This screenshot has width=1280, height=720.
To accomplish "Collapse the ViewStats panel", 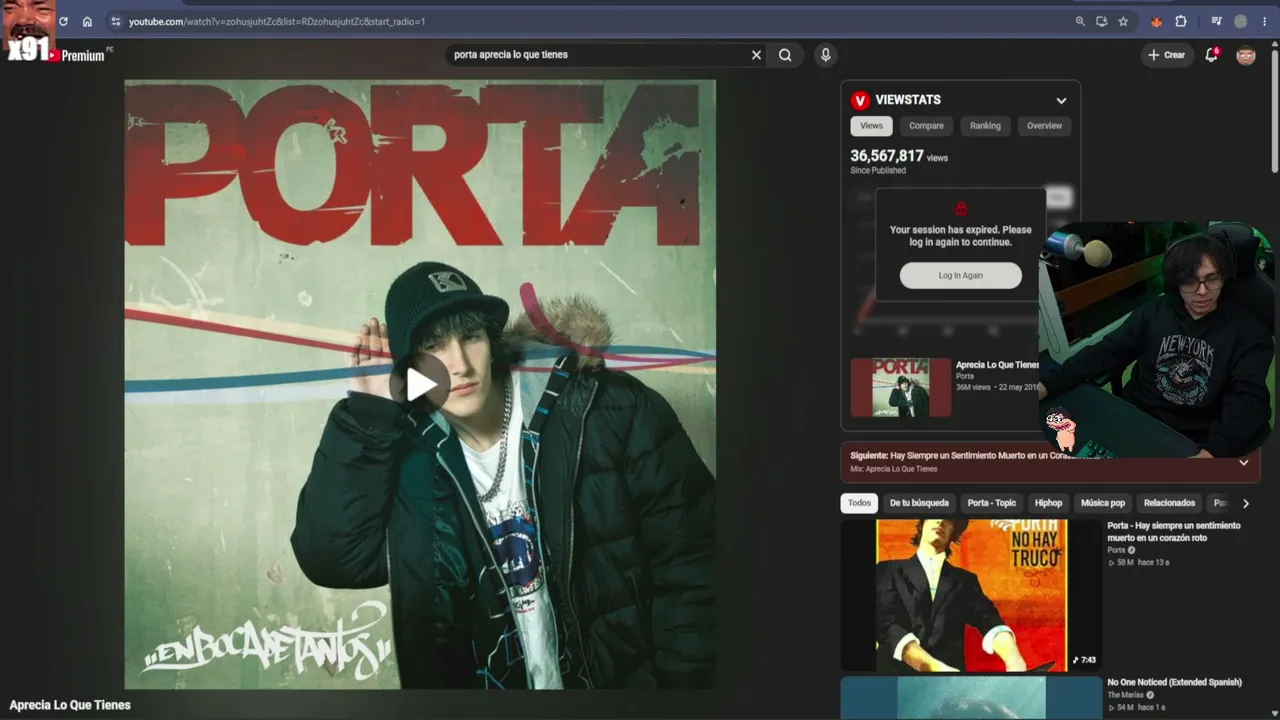I will click(1061, 100).
